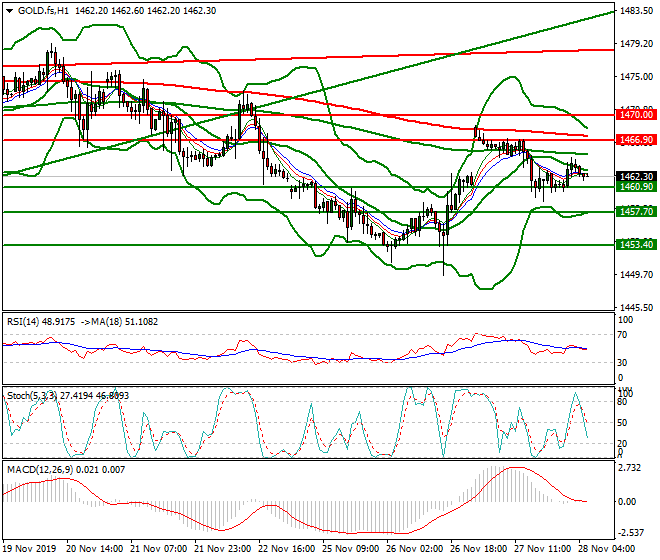Click the RSI(14) 48.9175 indicator label
Screen dimensions: 660x560
point(41,322)
